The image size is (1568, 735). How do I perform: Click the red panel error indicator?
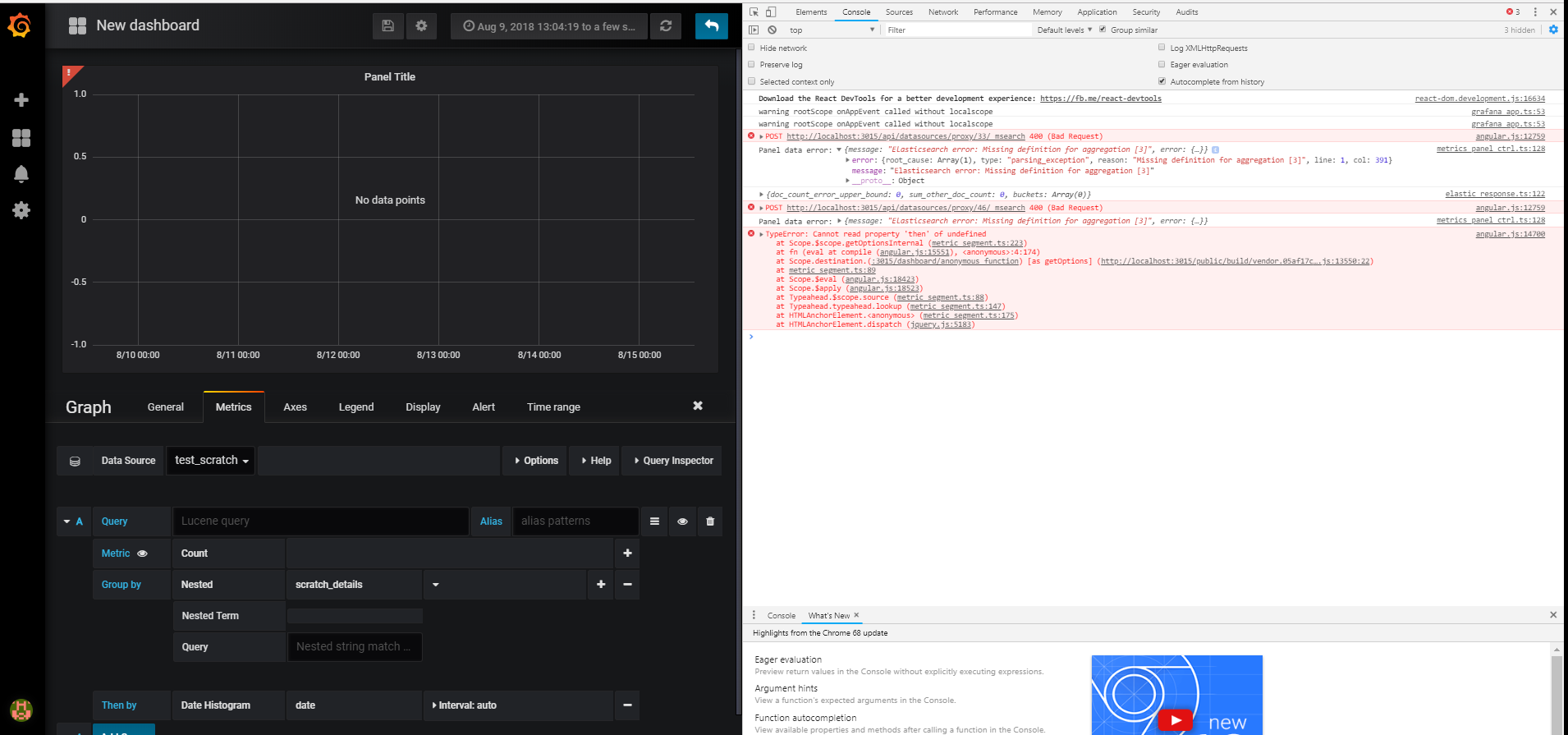click(70, 73)
